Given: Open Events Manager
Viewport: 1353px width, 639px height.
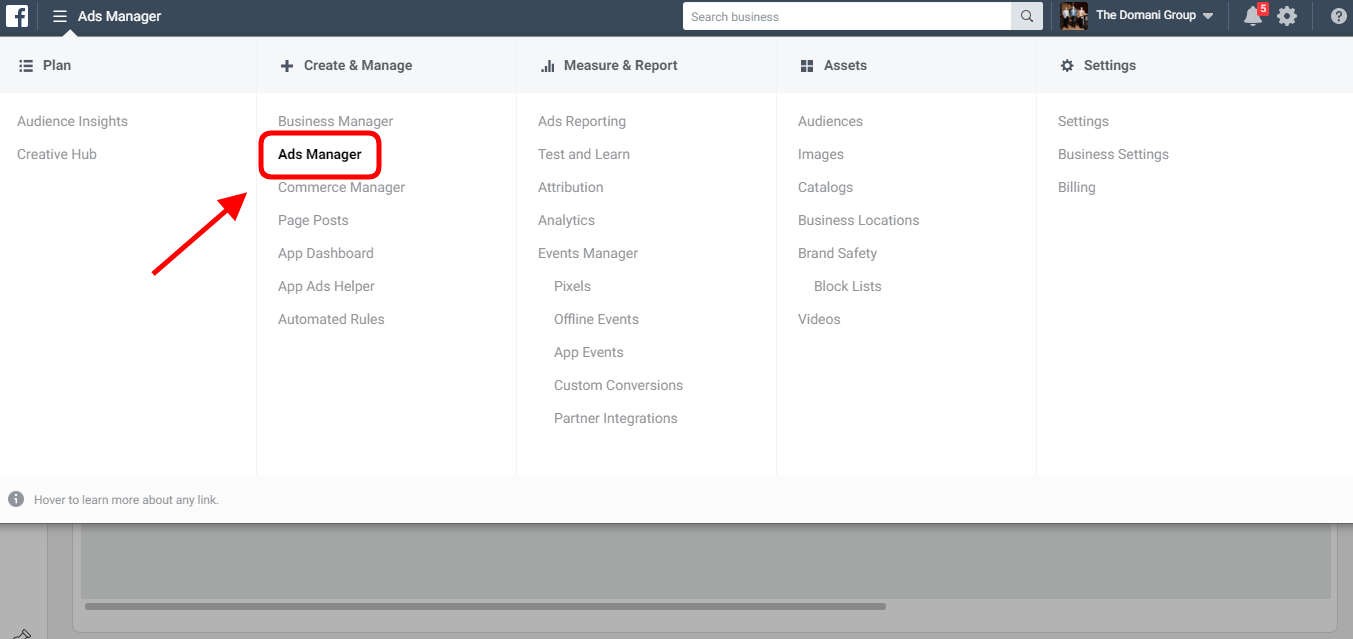Looking at the screenshot, I should pyautogui.click(x=588, y=253).
